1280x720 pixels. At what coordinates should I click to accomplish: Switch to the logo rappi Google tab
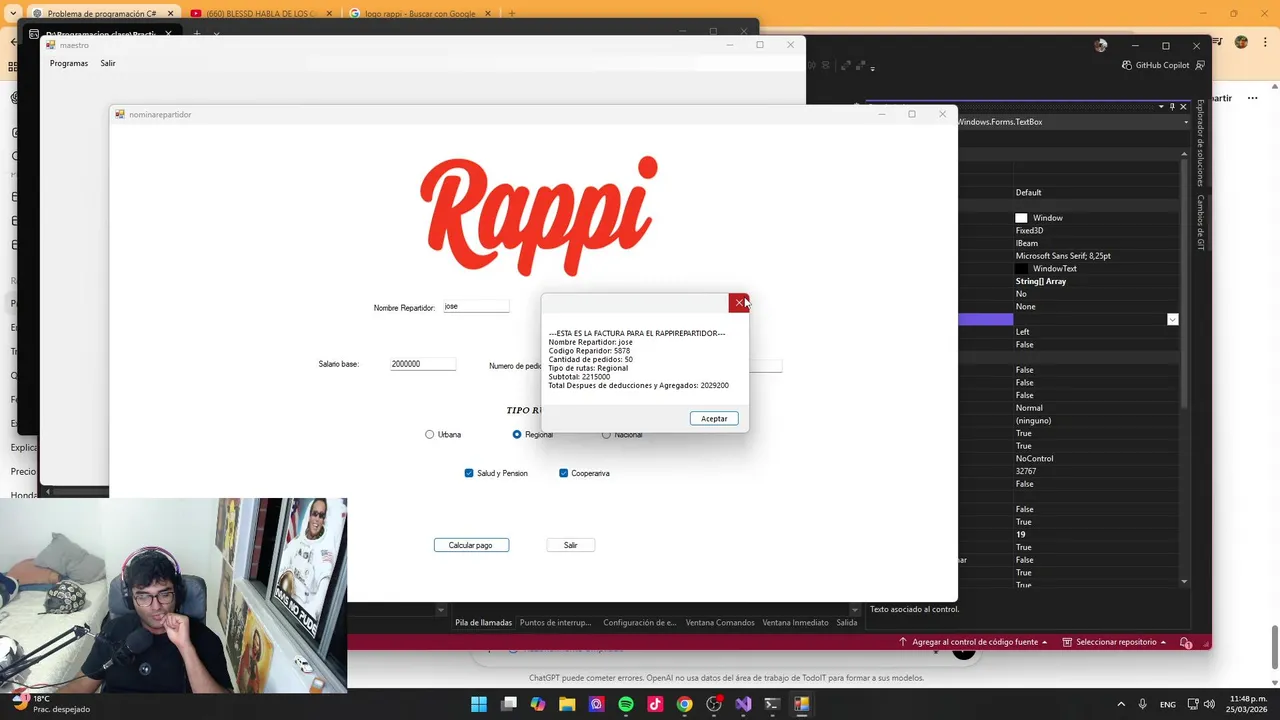tap(420, 14)
